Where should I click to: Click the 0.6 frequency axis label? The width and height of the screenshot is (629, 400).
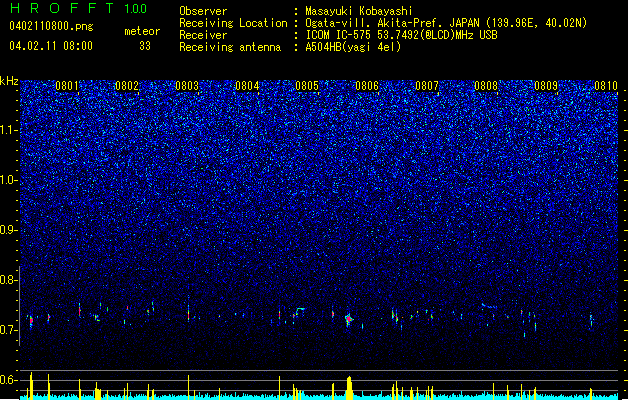(9, 380)
